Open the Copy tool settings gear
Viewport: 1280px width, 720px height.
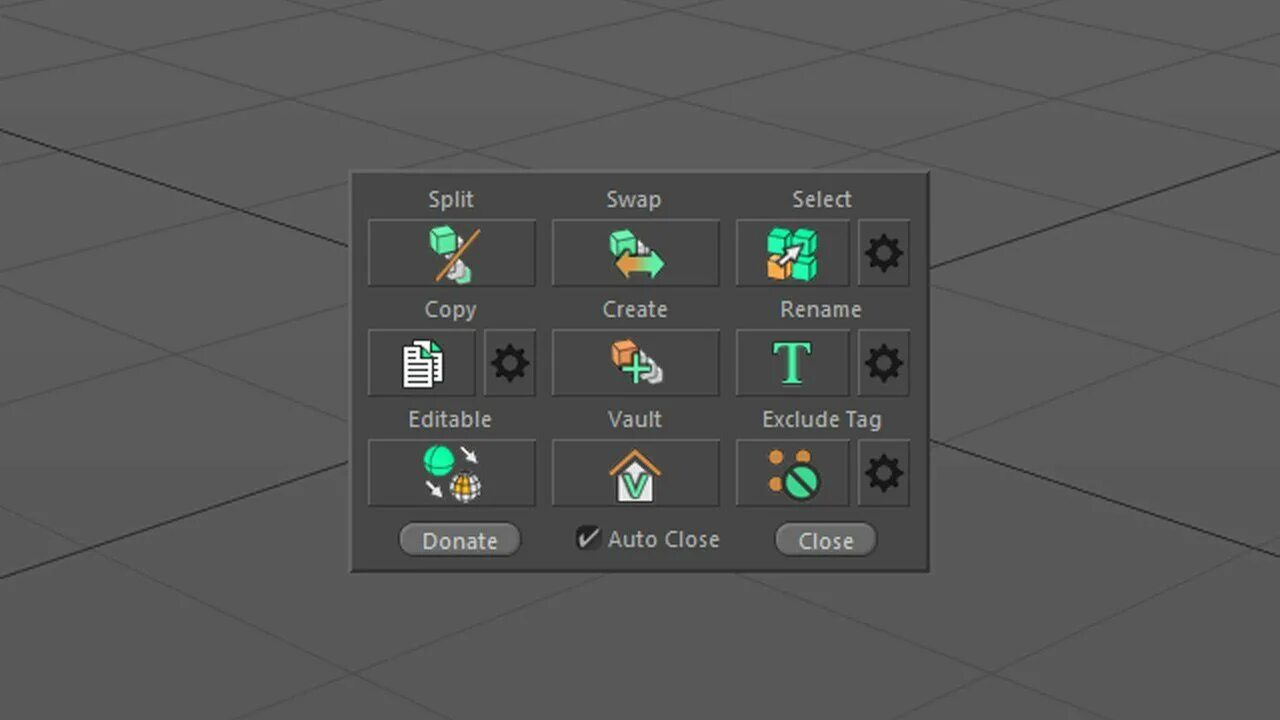[x=510, y=363]
